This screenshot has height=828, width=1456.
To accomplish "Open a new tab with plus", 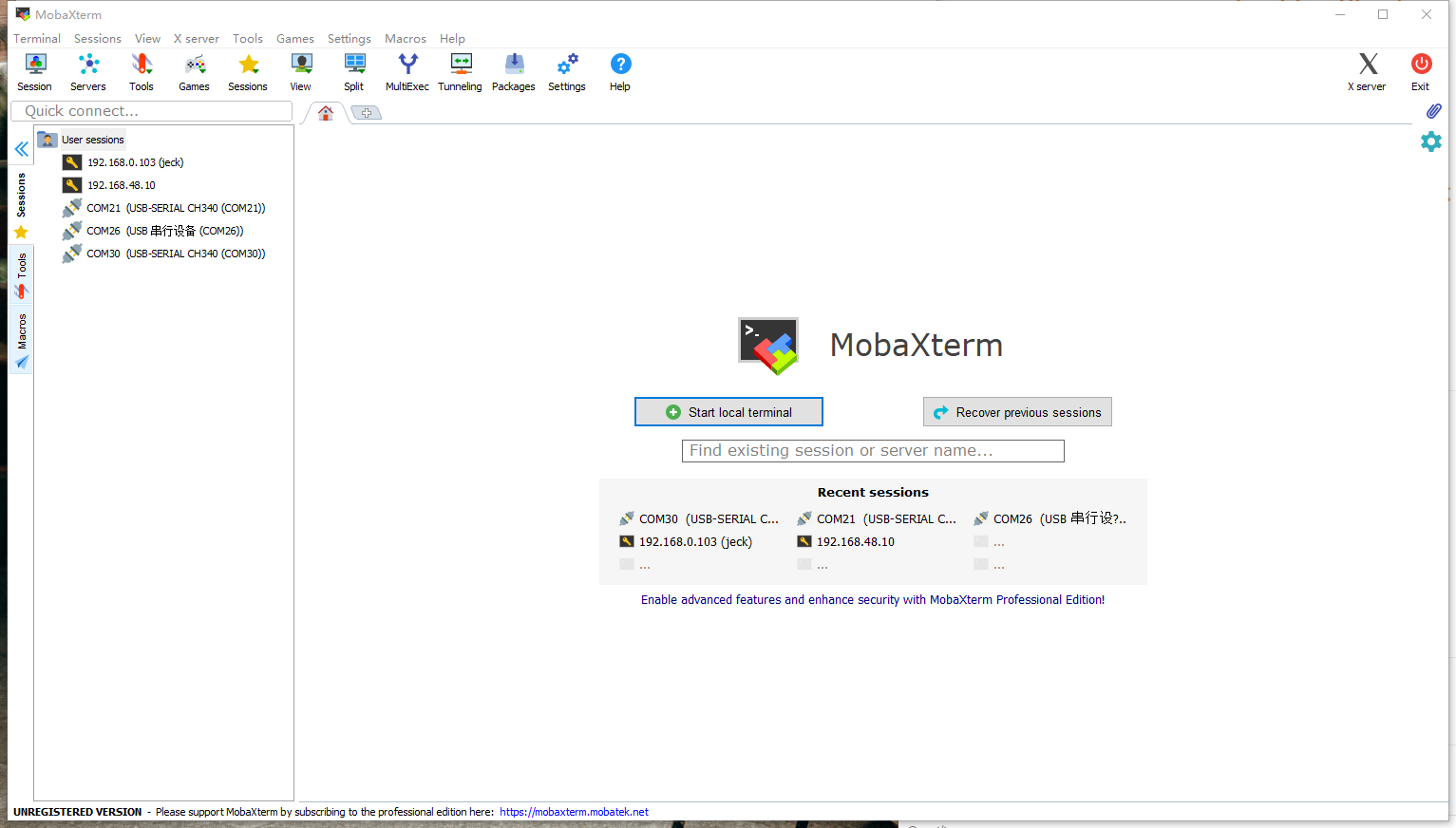I will pos(367,113).
